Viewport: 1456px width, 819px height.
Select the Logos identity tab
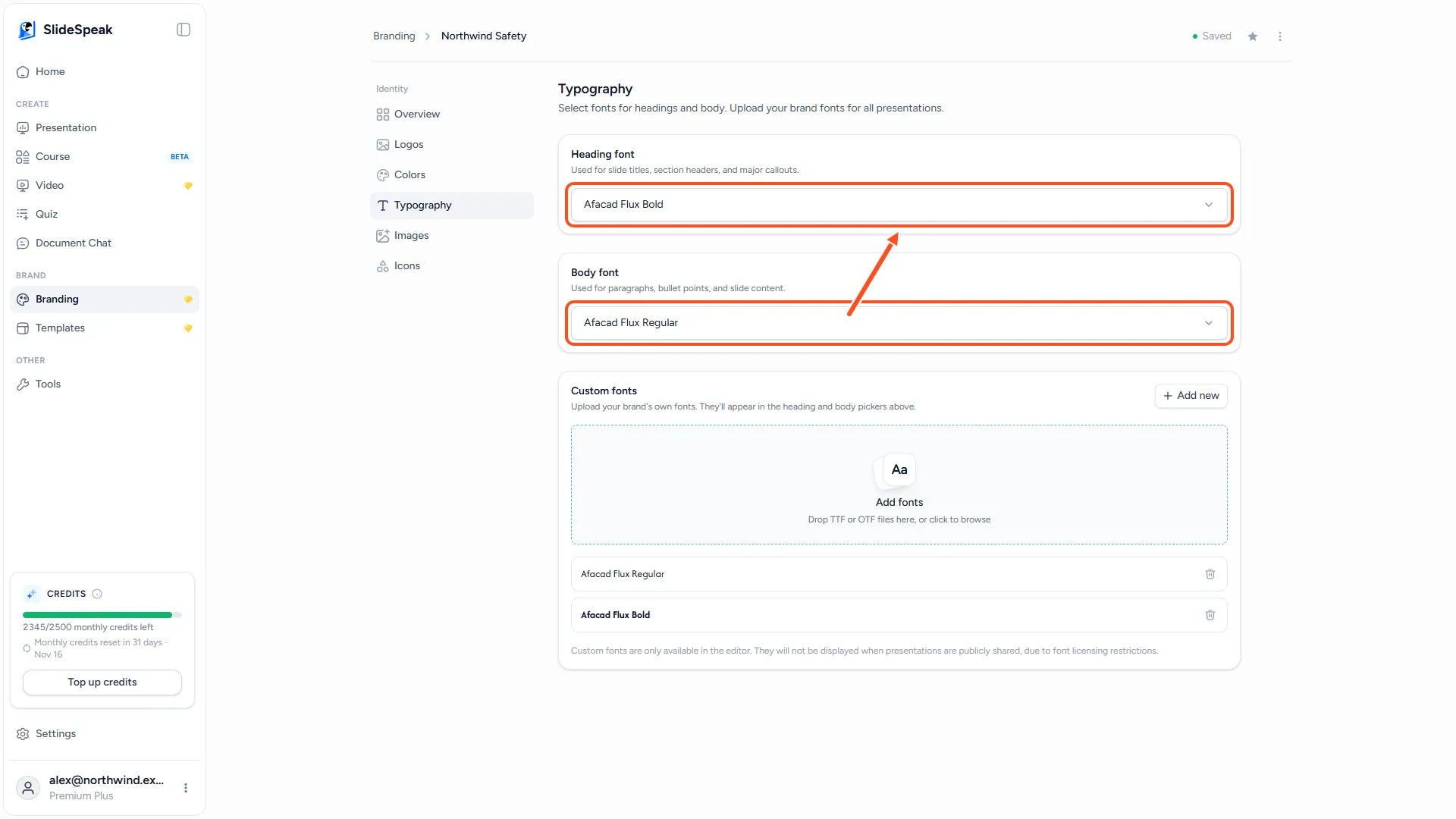point(452,144)
